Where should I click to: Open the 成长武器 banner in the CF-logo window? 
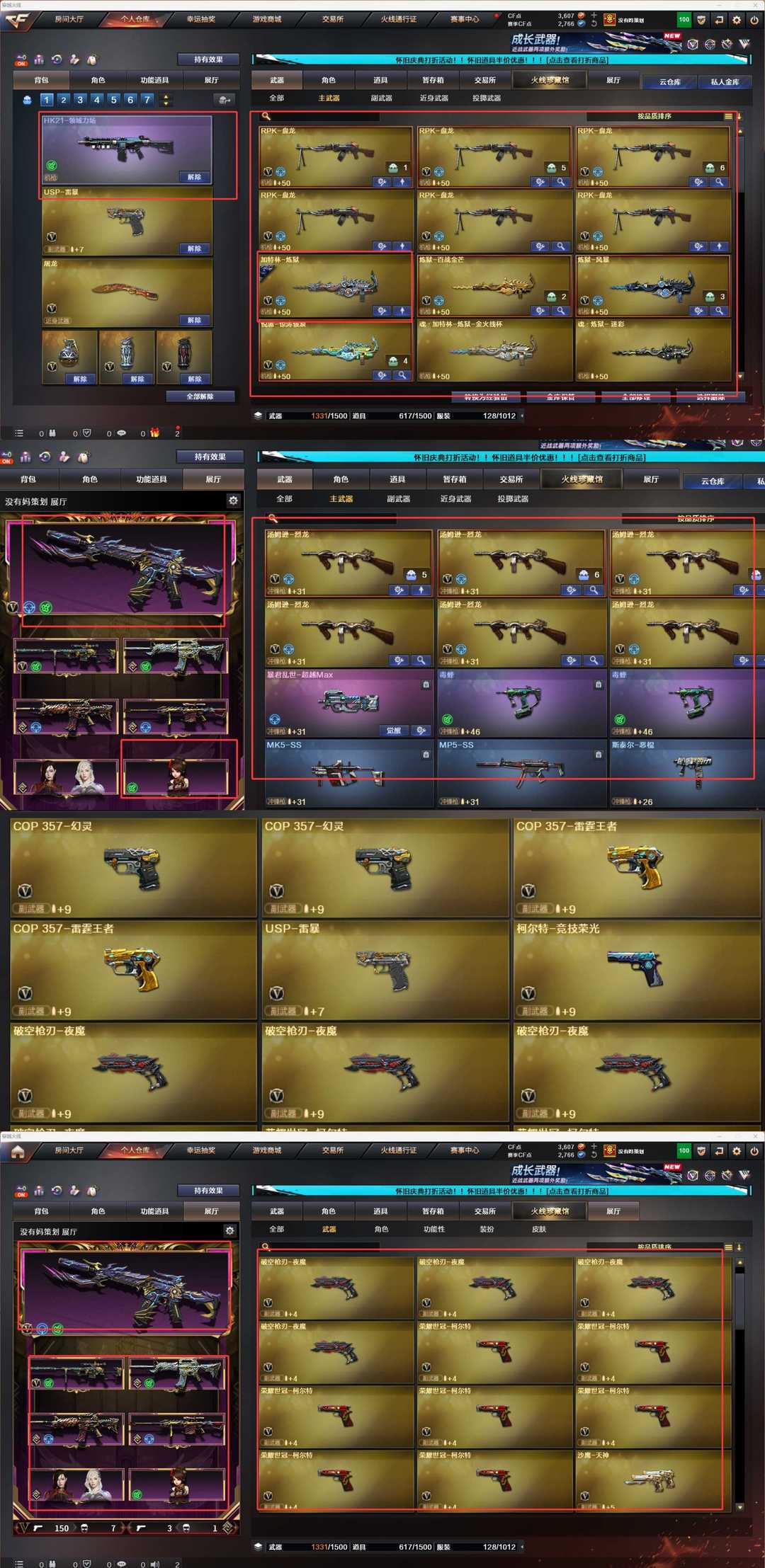[595, 42]
